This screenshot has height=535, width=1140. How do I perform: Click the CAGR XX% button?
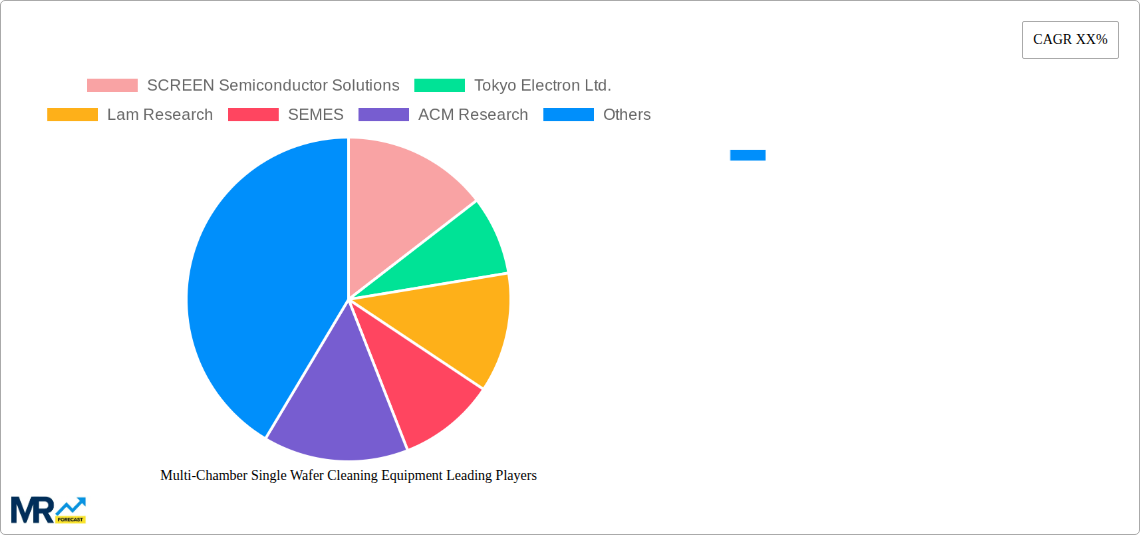tap(1070, 40)
